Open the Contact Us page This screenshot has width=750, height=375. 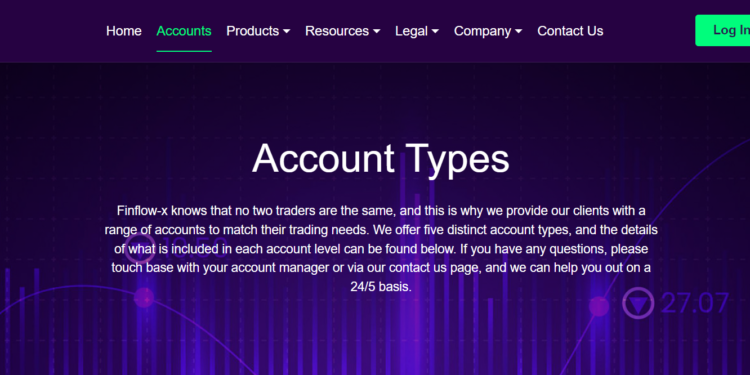click(x=570, y=31)
